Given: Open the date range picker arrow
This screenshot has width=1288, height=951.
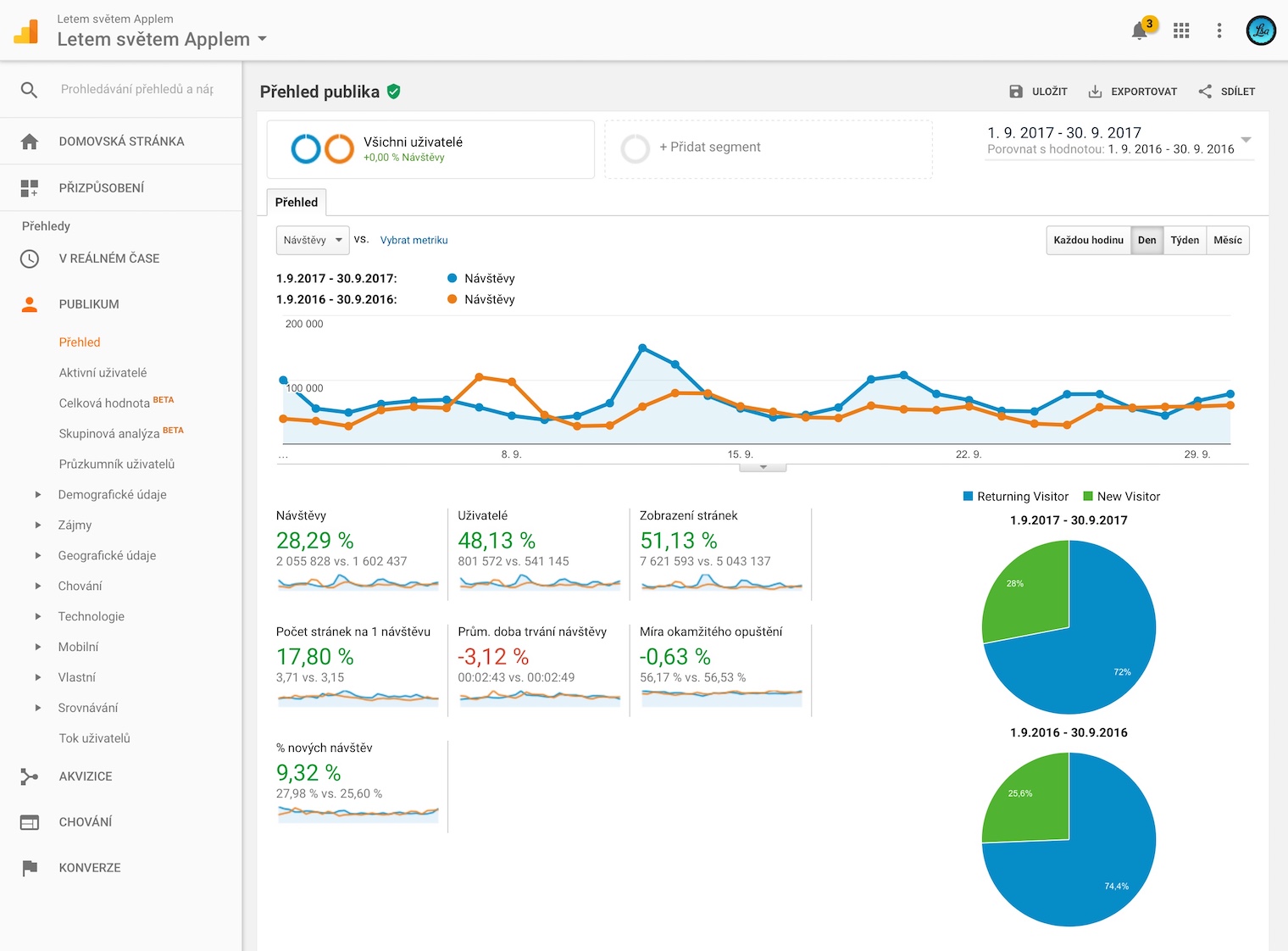Looking at the screenshot, I should 1246,139.
